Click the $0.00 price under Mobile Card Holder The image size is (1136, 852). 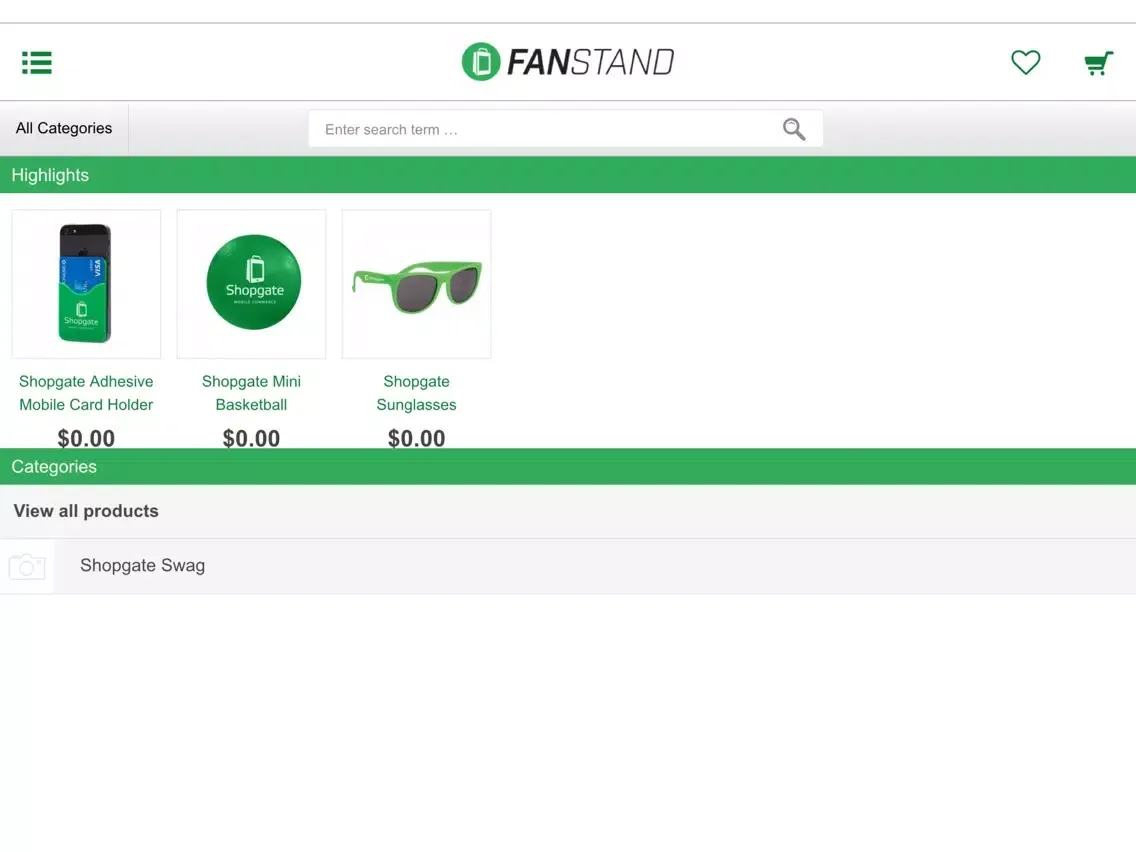86,438
